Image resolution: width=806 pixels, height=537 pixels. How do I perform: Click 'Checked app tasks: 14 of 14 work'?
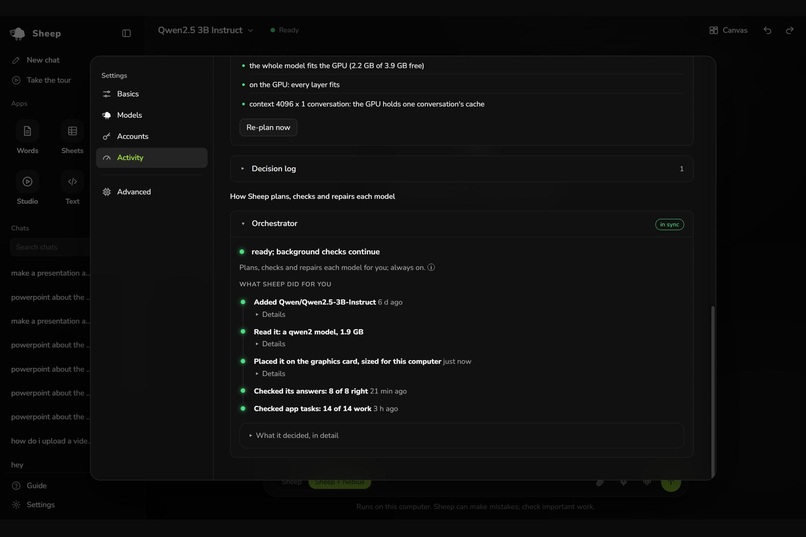(312, 409)
